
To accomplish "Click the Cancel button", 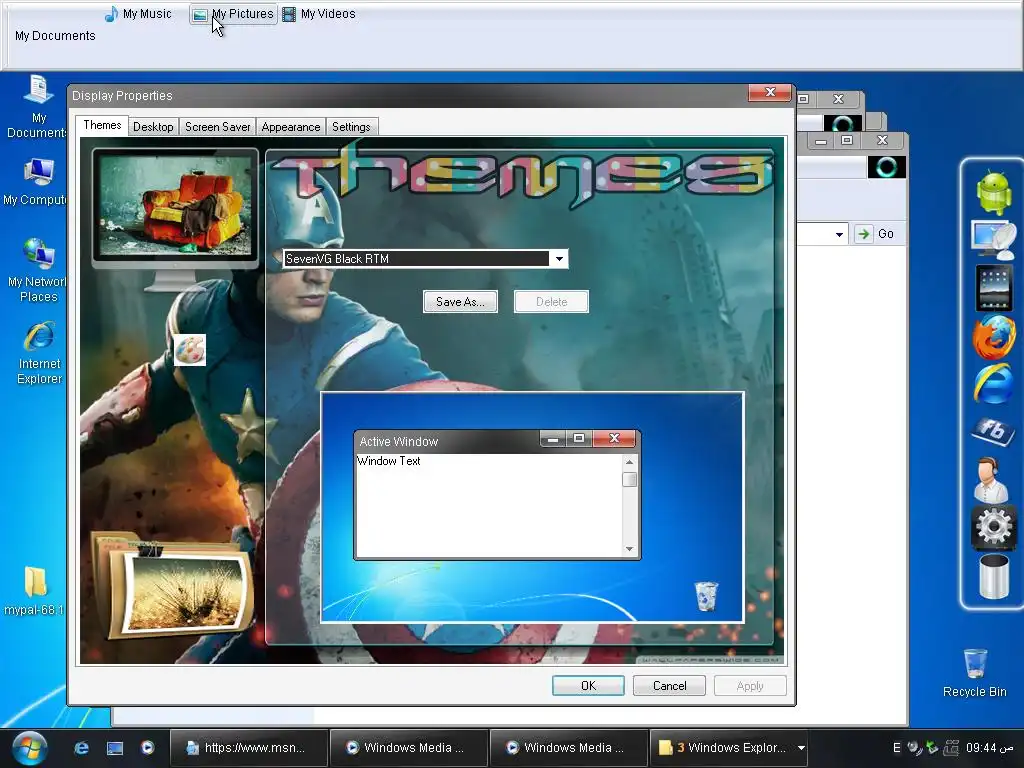I will [x=669, y=686].
